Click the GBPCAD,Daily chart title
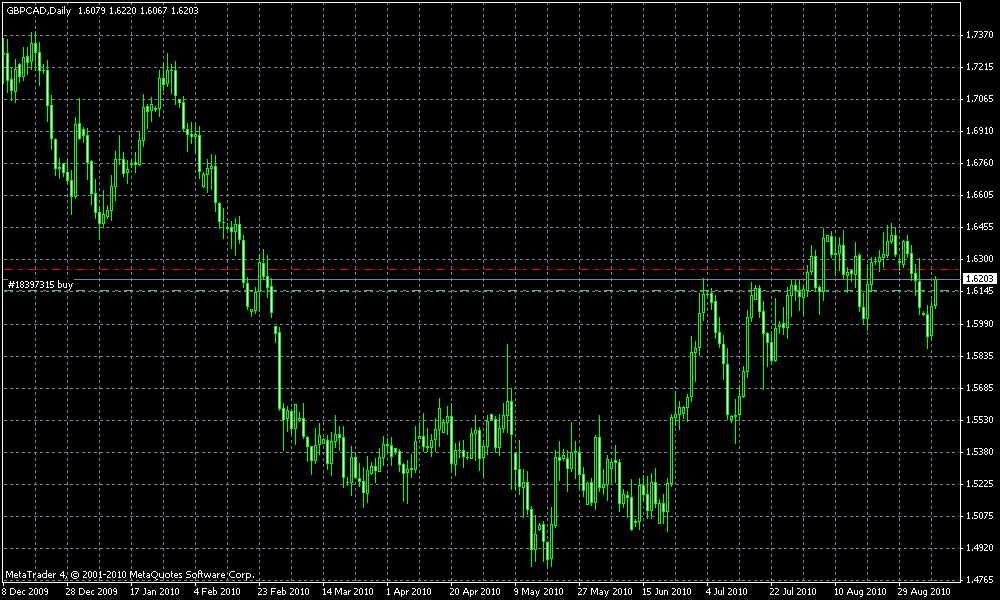 (x=38, y=11)
